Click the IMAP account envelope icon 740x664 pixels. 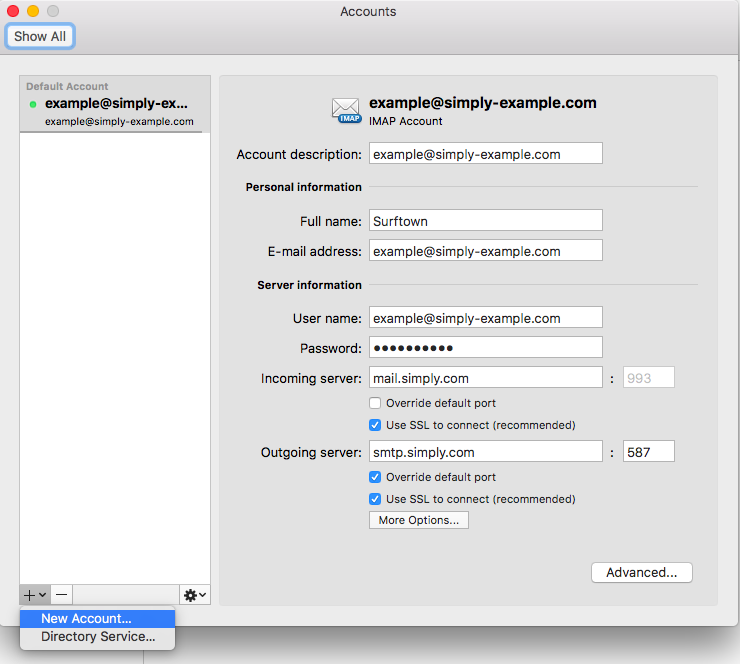[346, 111]
